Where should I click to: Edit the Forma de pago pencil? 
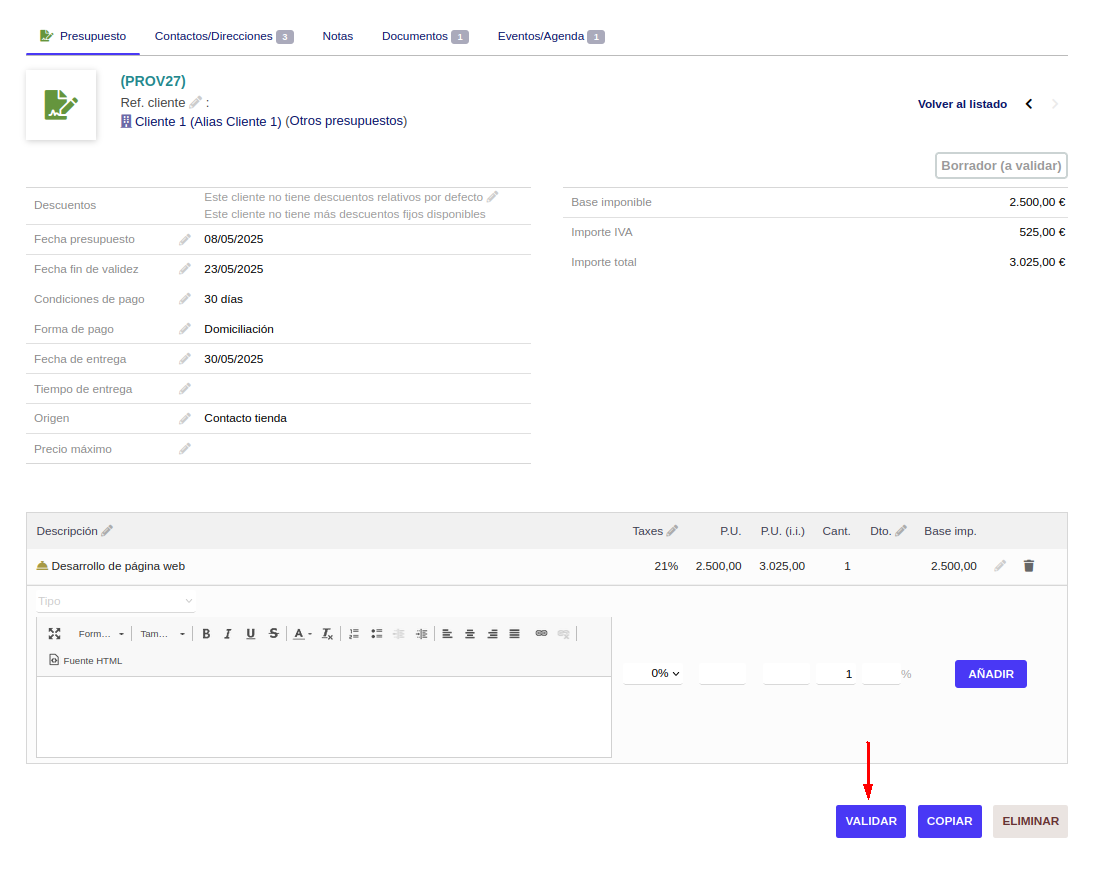tap(185, 329)
